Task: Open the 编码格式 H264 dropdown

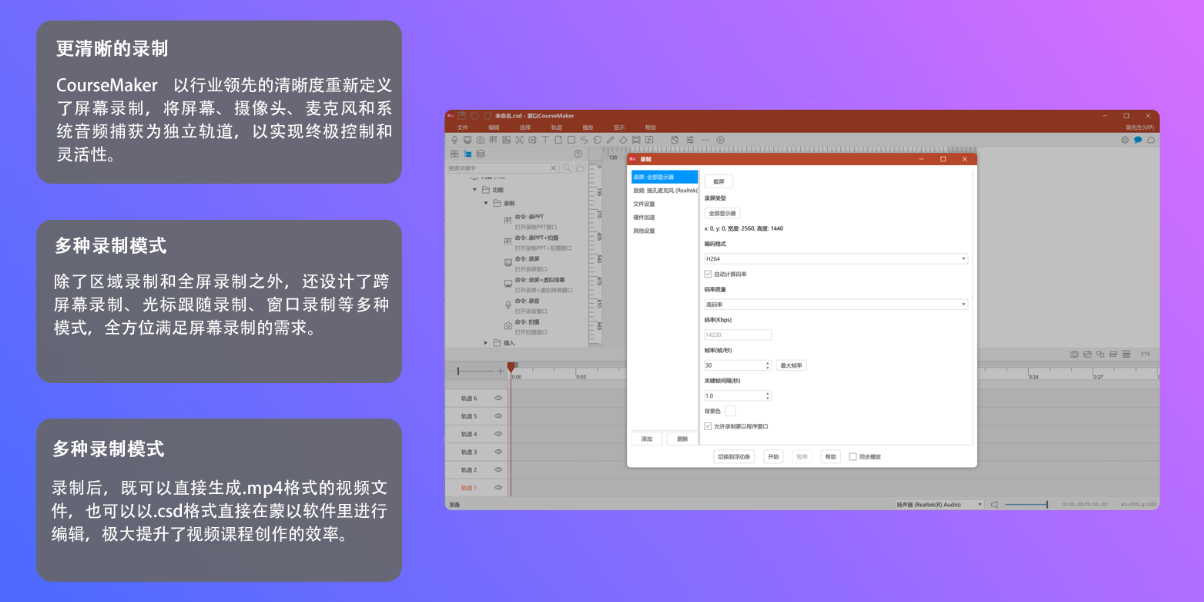Action: point(836,258)
